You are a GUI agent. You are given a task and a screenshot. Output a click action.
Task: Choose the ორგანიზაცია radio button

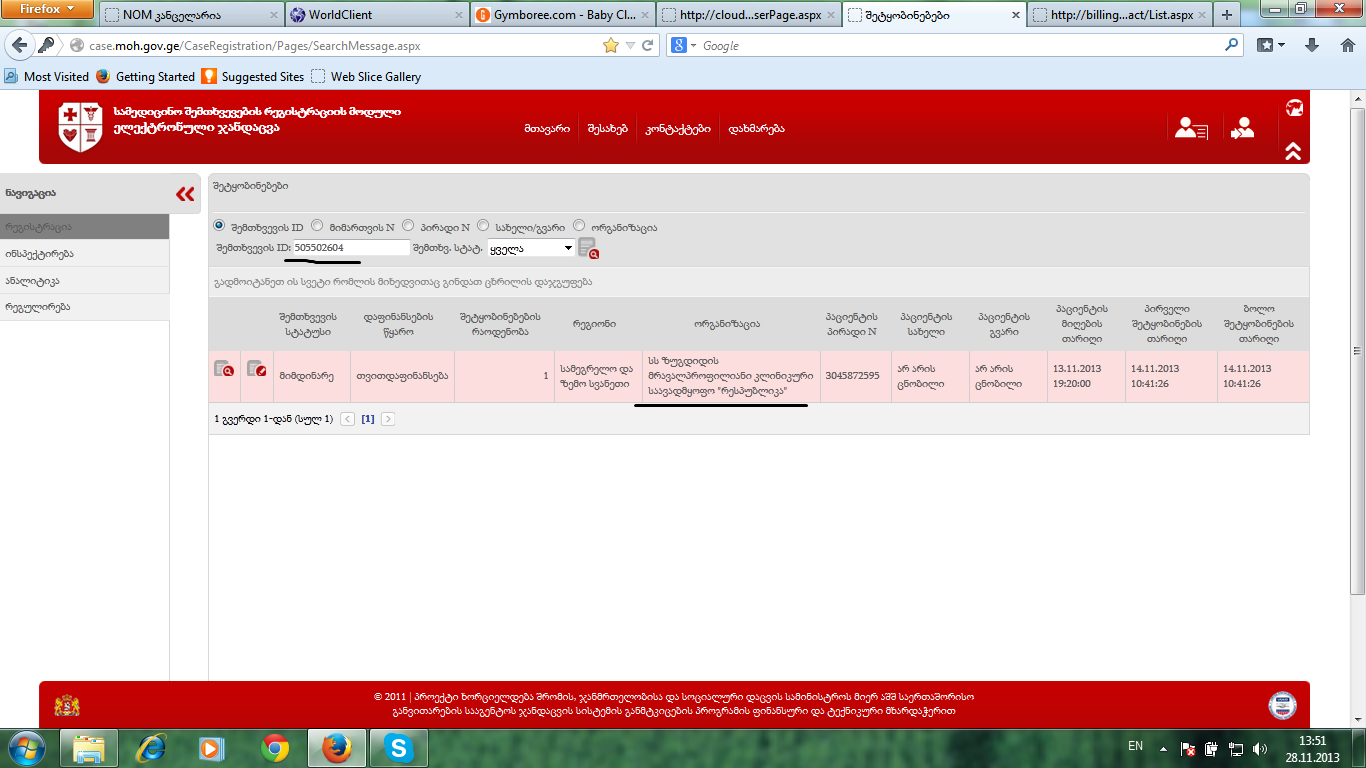(580, 226)
